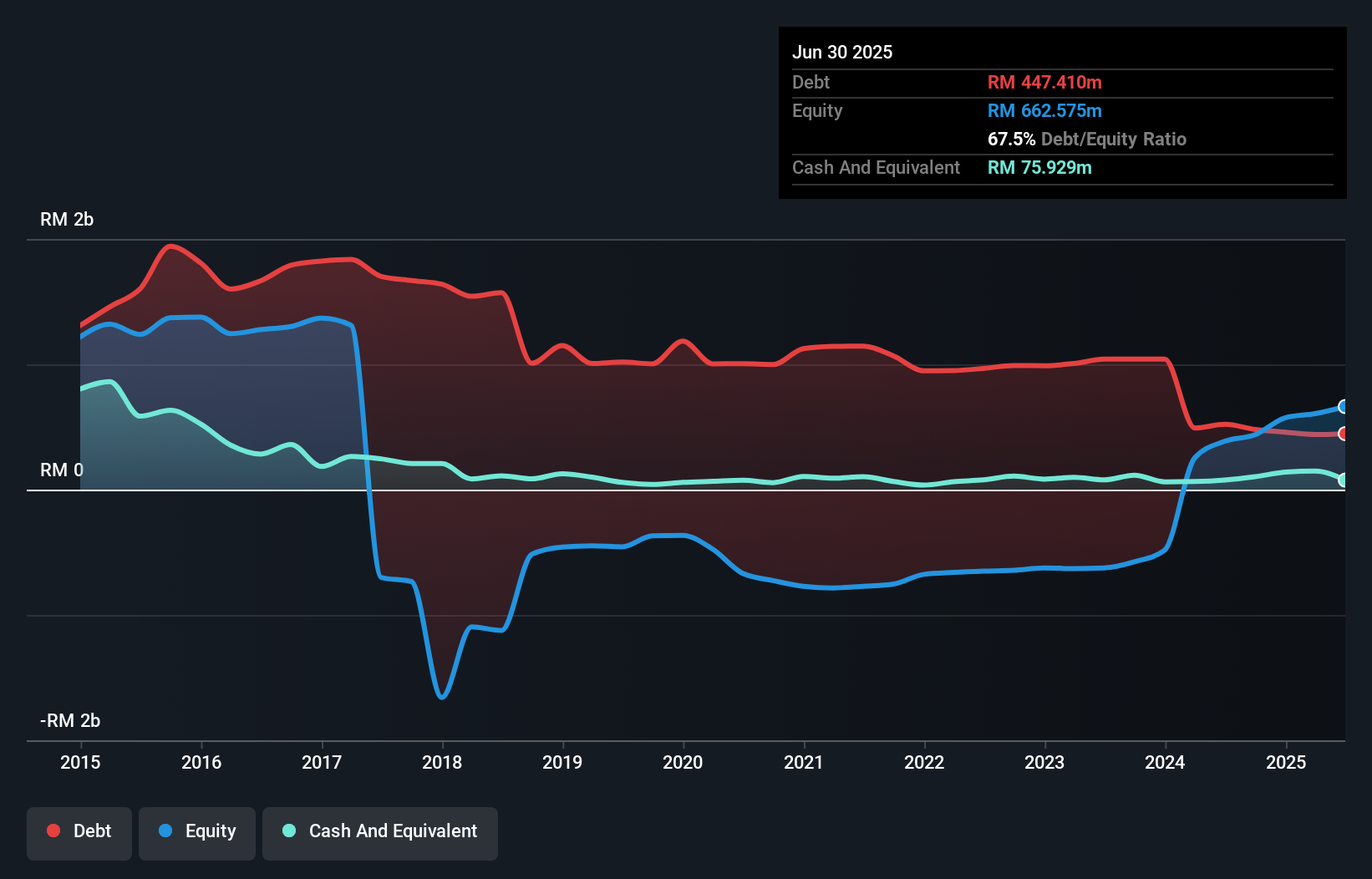Click the 67.5% Debt/Equity Ratio text
This screenshot has width=1372, height=879.
click(x=1087, y=139)
